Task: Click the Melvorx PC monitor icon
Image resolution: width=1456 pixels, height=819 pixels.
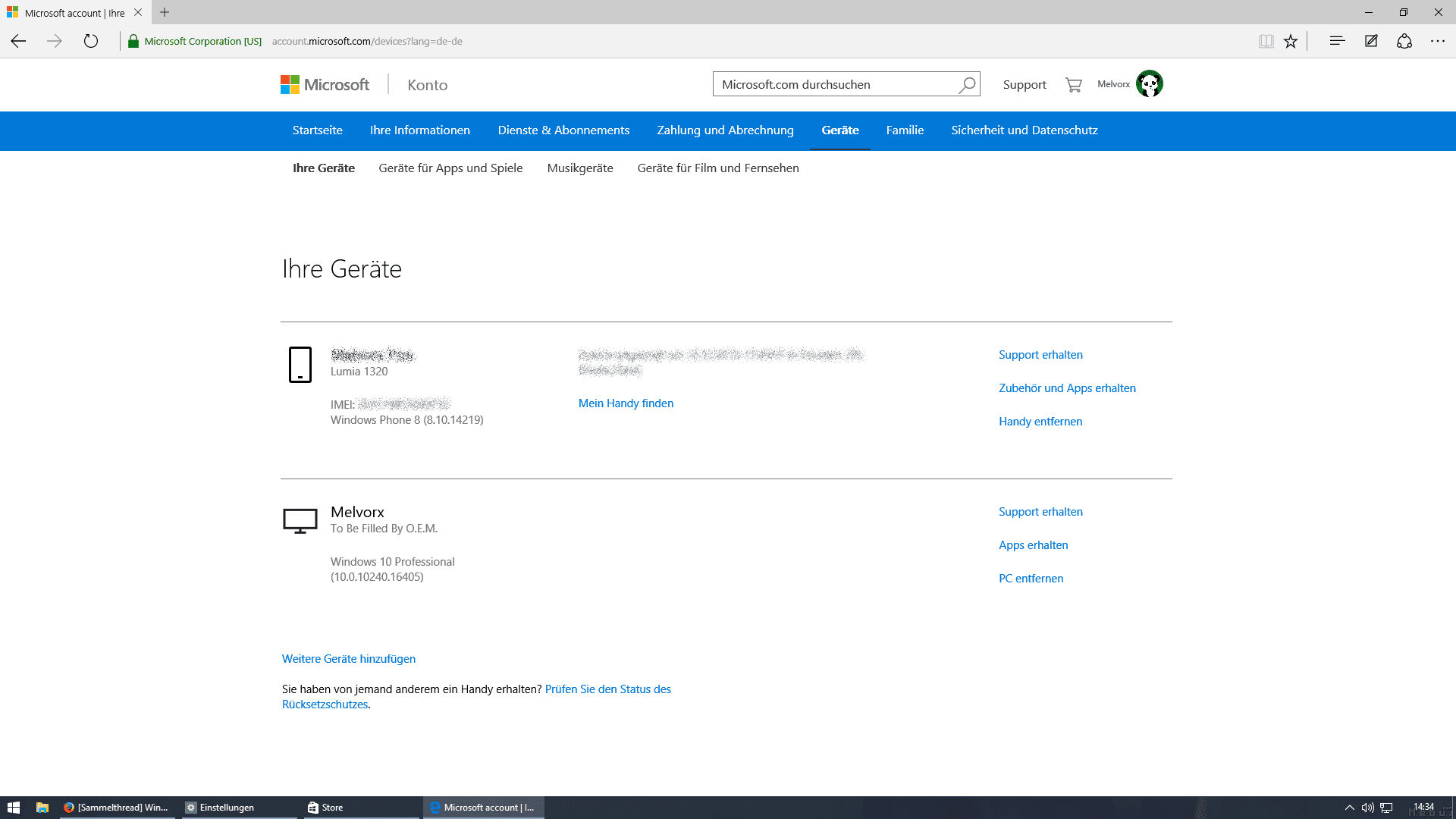Action: (300, 521)
